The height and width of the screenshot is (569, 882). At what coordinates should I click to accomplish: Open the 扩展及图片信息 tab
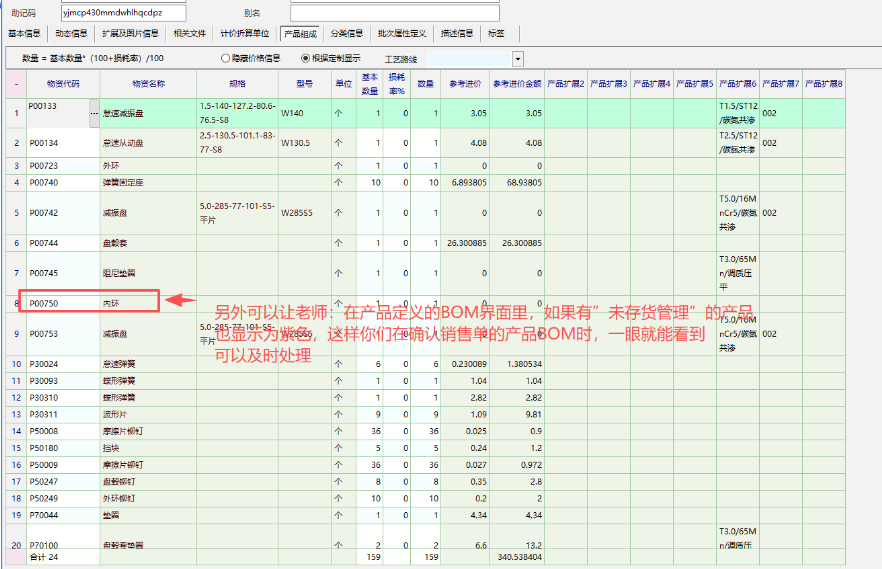point(130,33)
